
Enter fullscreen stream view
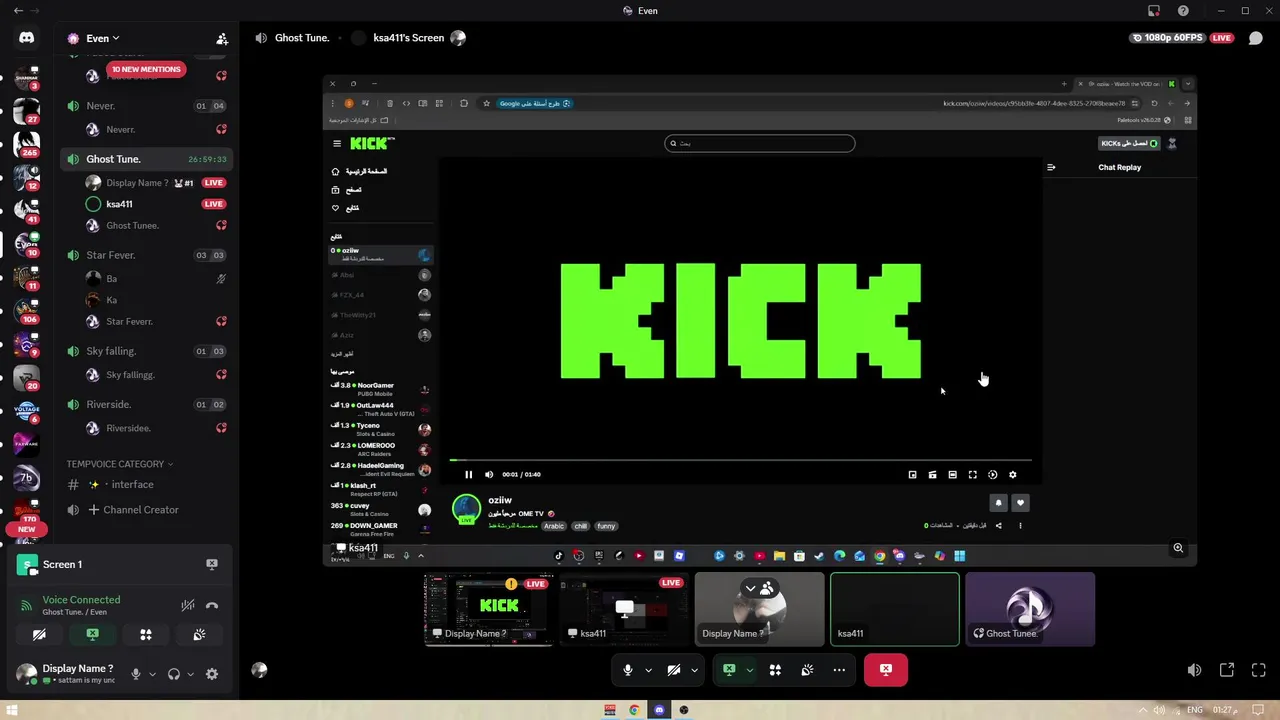(1259, 670)
